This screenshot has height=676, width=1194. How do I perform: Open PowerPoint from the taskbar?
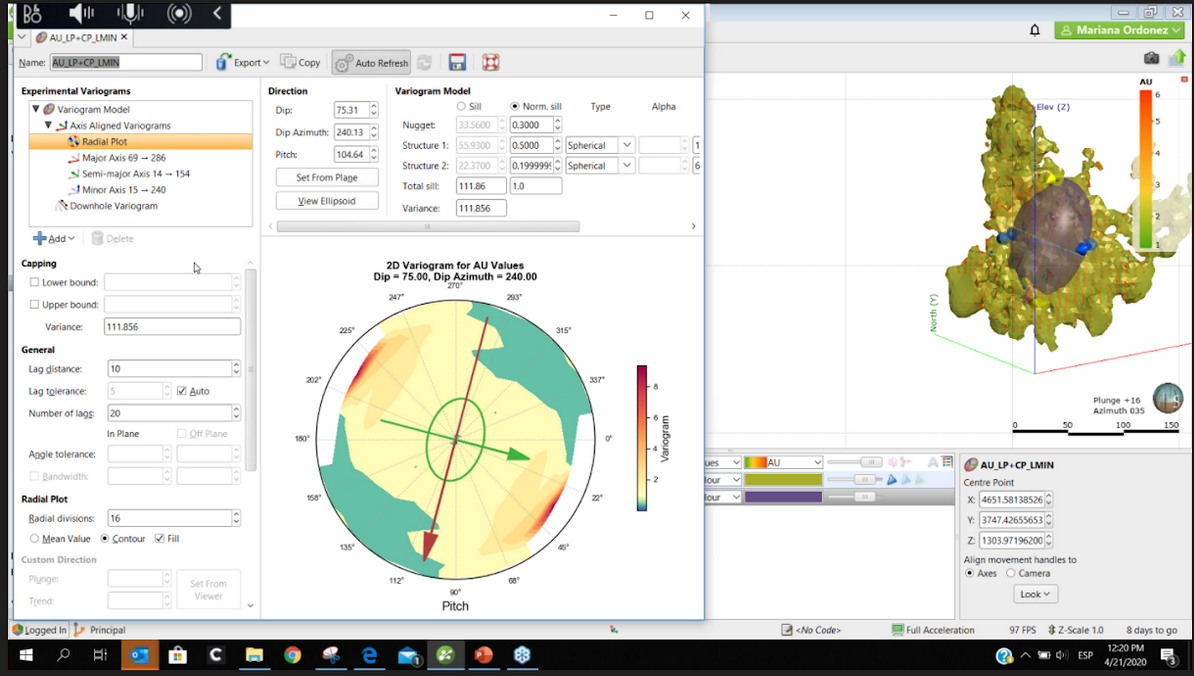click(484, 655)
